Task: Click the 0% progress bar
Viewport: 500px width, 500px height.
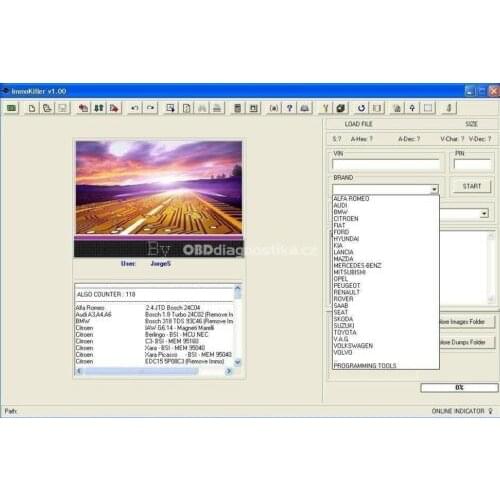Action: click(x=459, y=387)
